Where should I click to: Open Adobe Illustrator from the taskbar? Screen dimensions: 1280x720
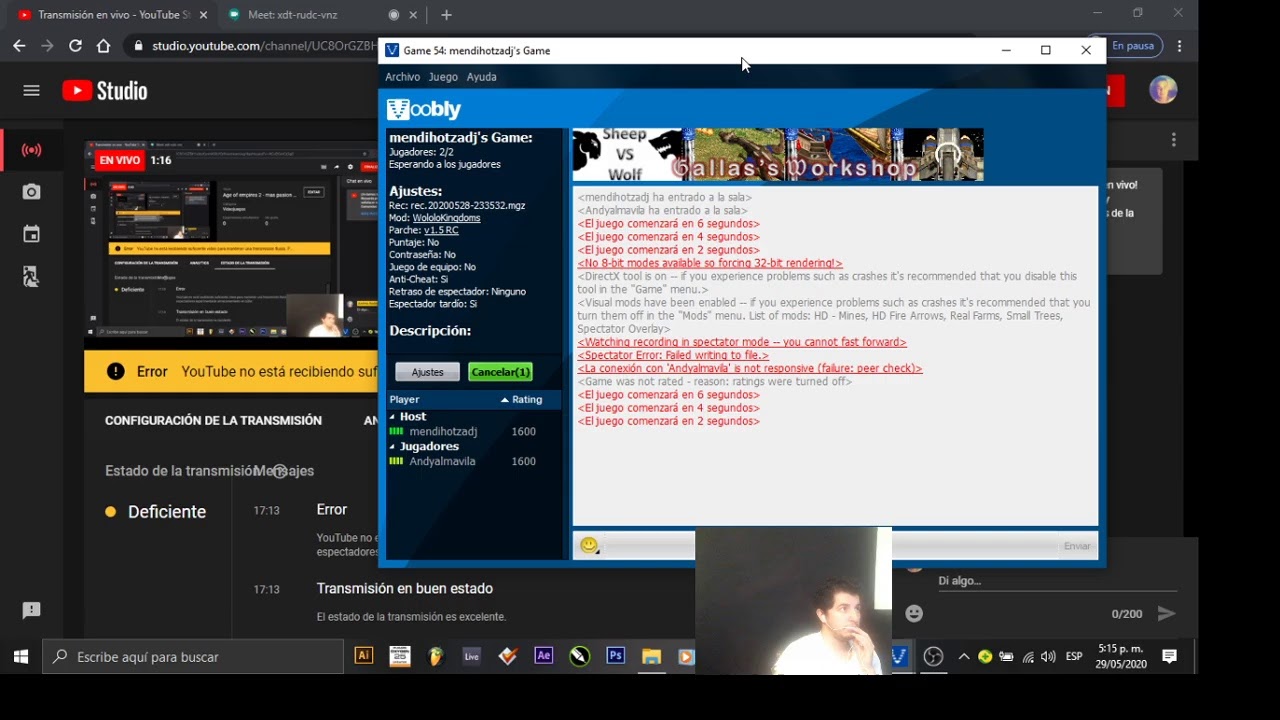coord(364,656)
